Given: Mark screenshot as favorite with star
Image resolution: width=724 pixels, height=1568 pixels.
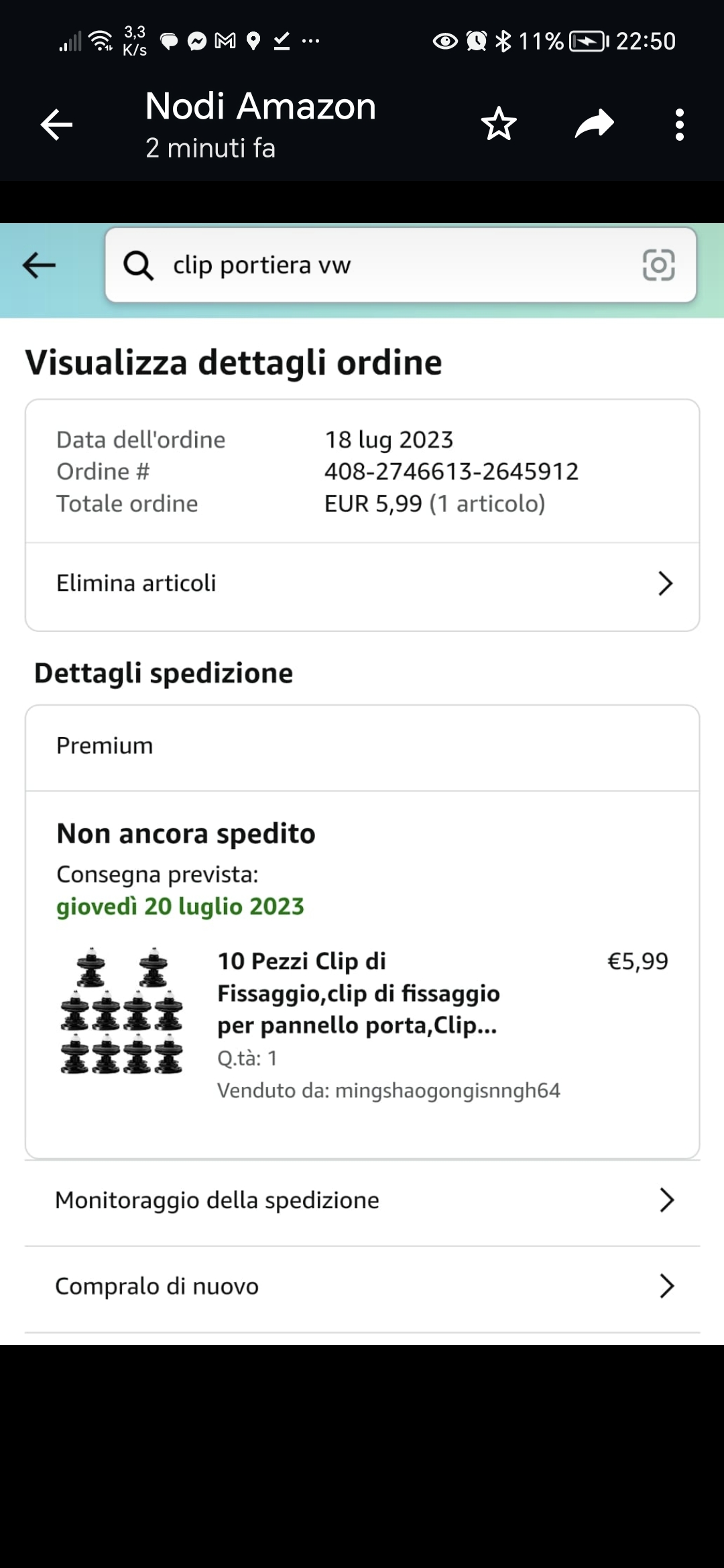Looking at the screenshot, I should pyautogui.click(x=499, y=124).
